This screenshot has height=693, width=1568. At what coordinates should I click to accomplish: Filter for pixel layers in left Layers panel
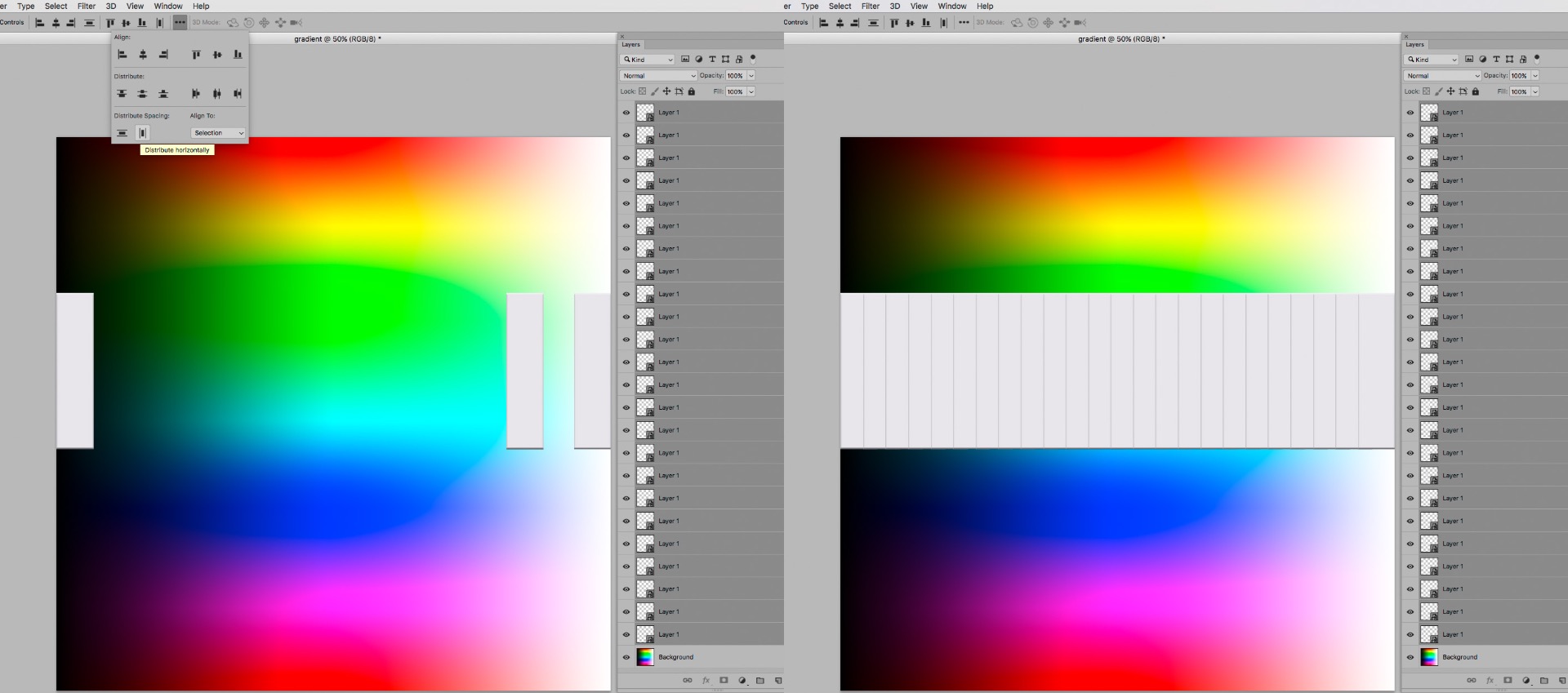(x=685, y=59)
